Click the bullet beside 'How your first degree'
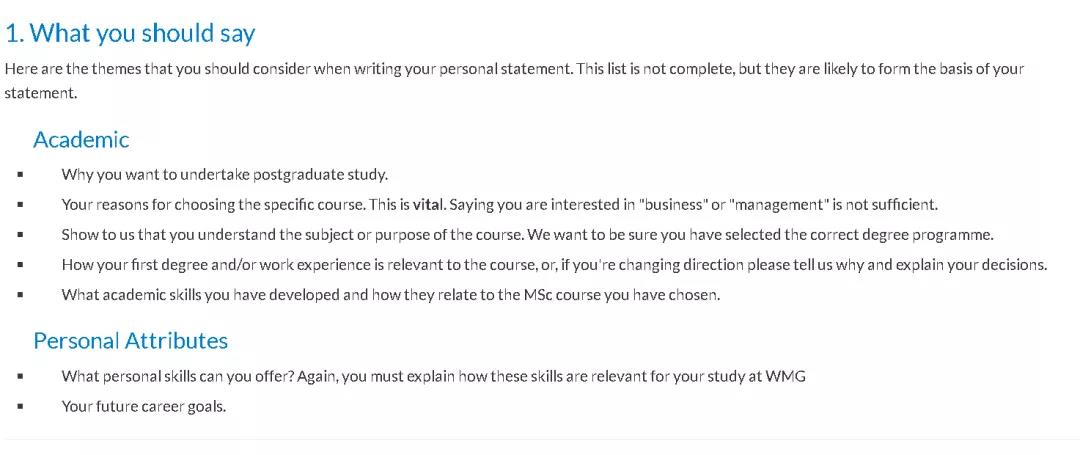The width and height of the screenshot is (1080, 455). tap(21, 265)
